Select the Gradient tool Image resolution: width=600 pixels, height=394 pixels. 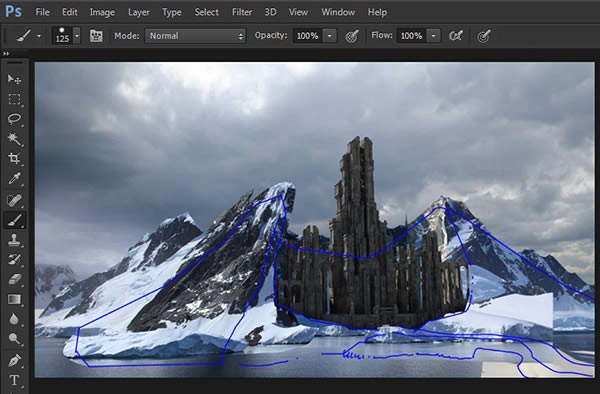click(x=14, y=299)
